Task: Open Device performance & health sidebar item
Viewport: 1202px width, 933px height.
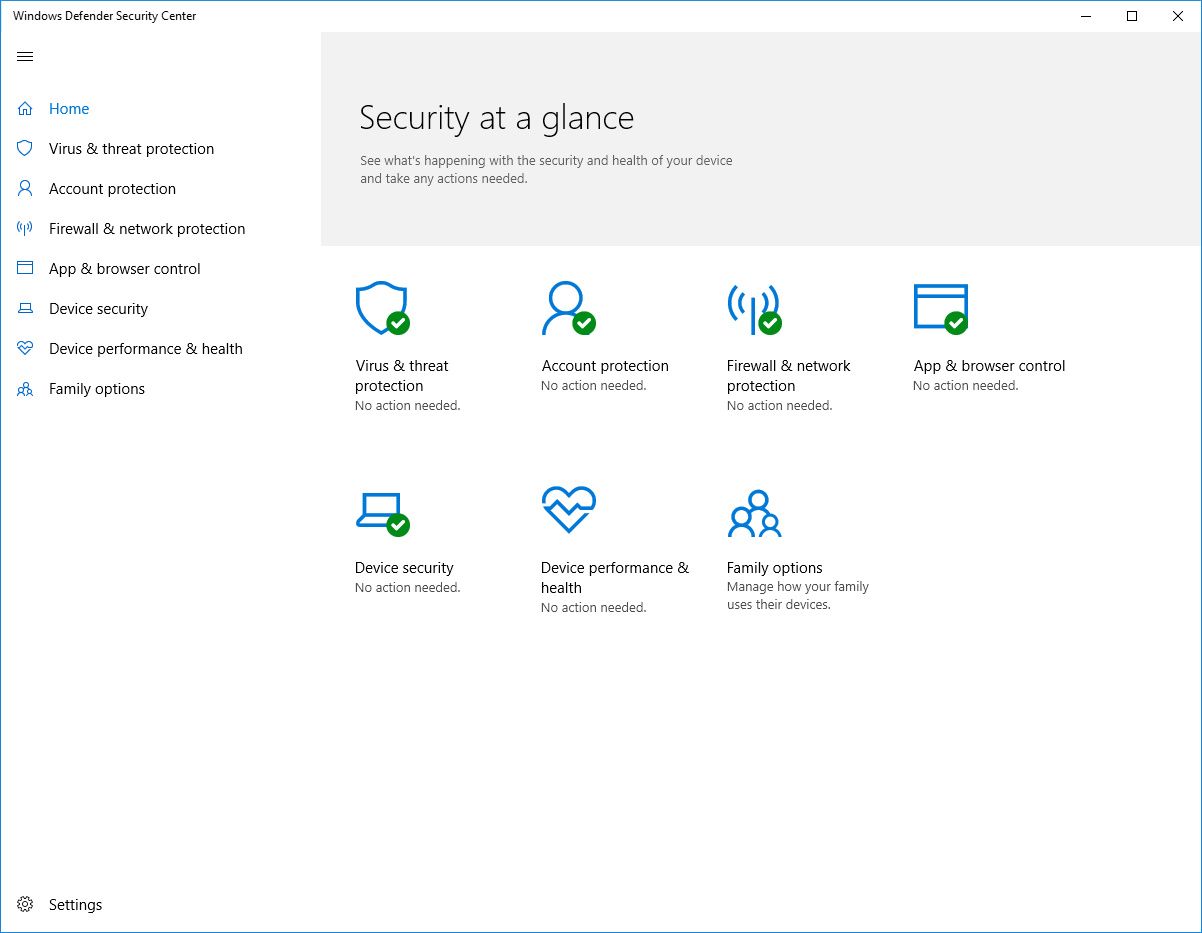Action: point(146,348)
